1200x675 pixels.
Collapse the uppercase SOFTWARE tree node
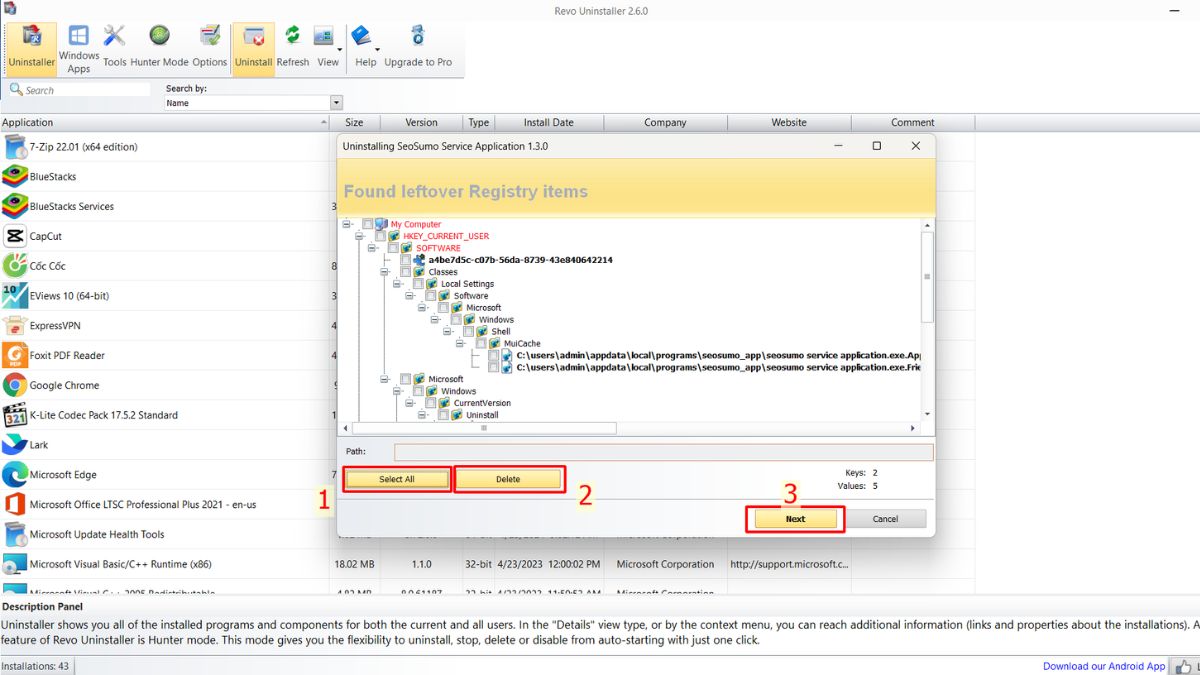pos(372,248)
